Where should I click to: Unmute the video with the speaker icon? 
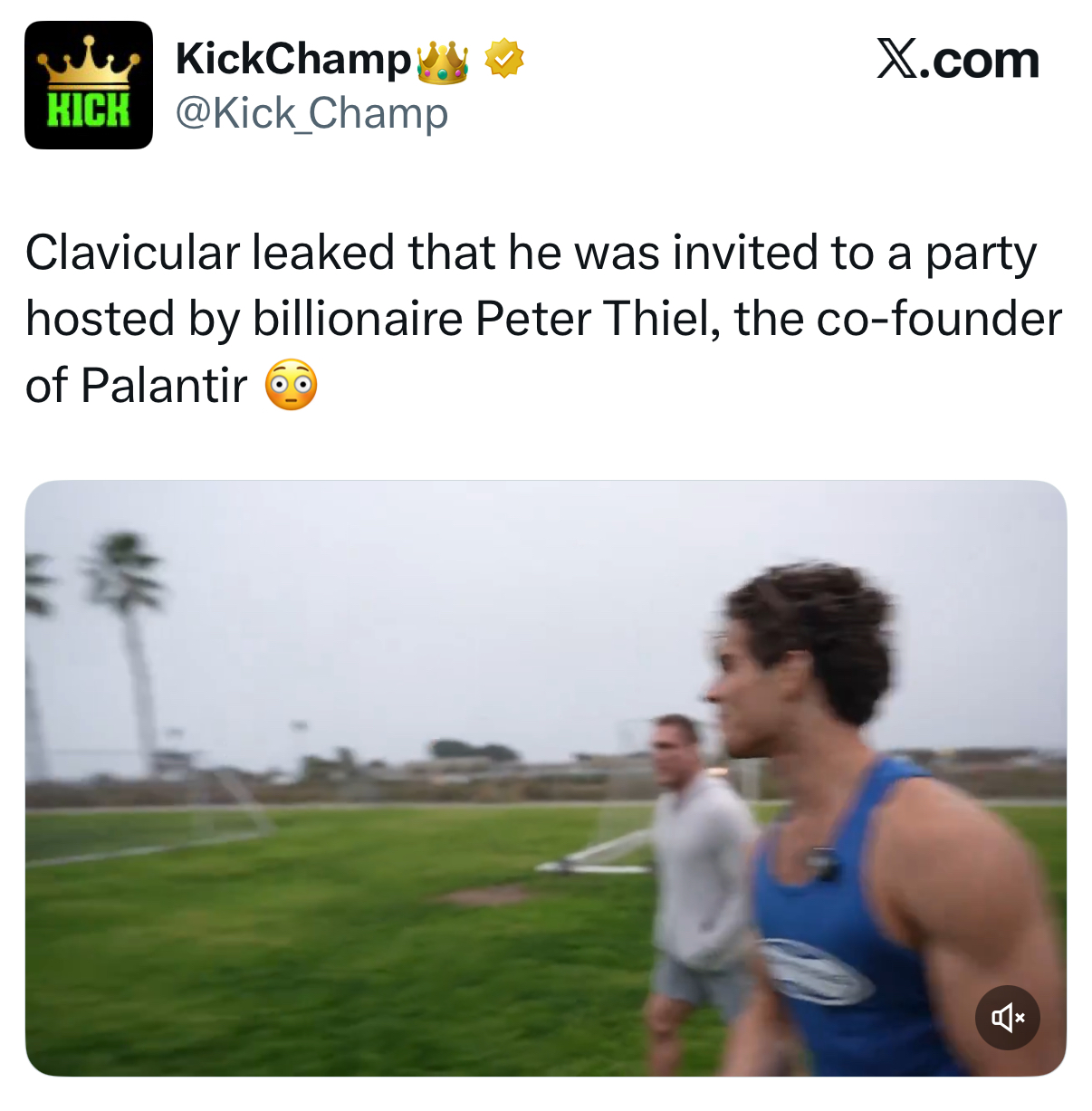point(1007,1018)
